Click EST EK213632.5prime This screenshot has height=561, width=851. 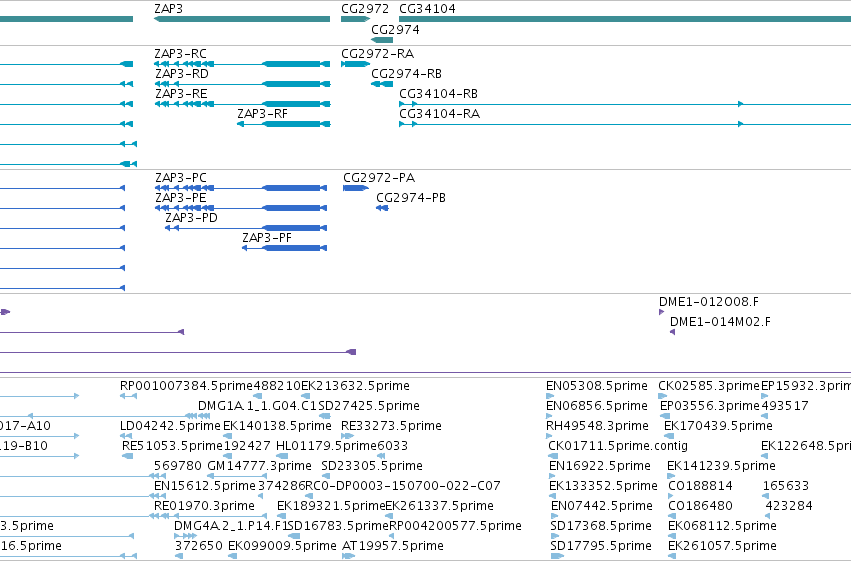[355, 386]
